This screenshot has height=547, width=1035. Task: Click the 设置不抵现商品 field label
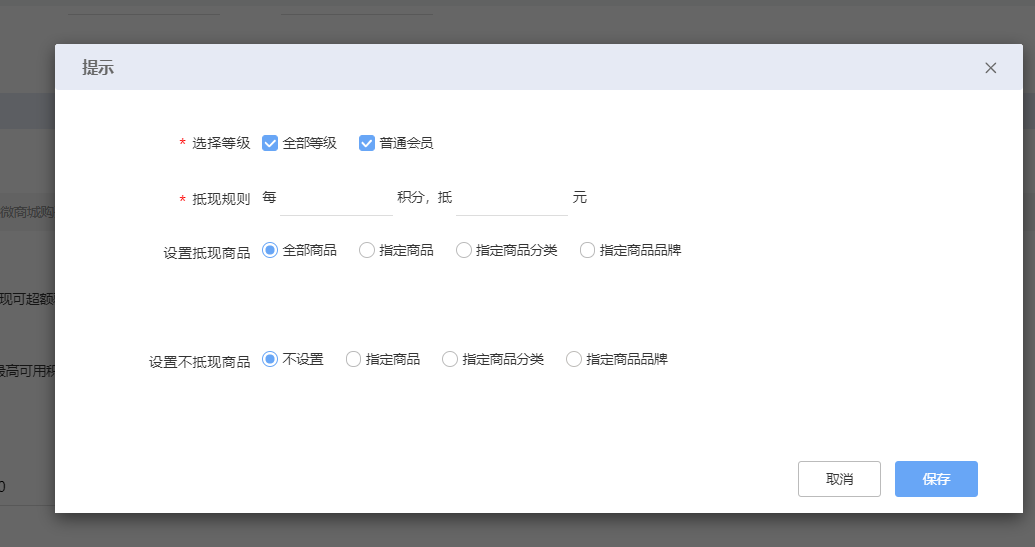pos(200,362)
